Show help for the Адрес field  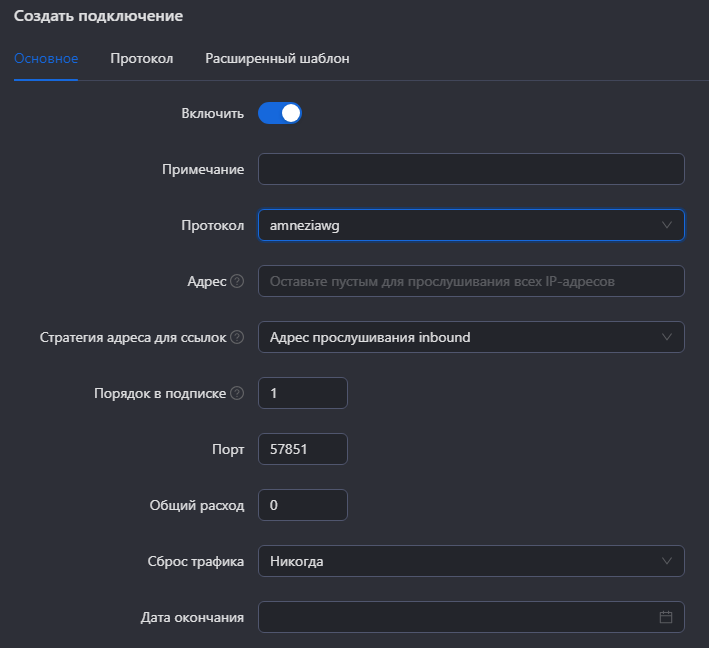[x=237, y=281]
